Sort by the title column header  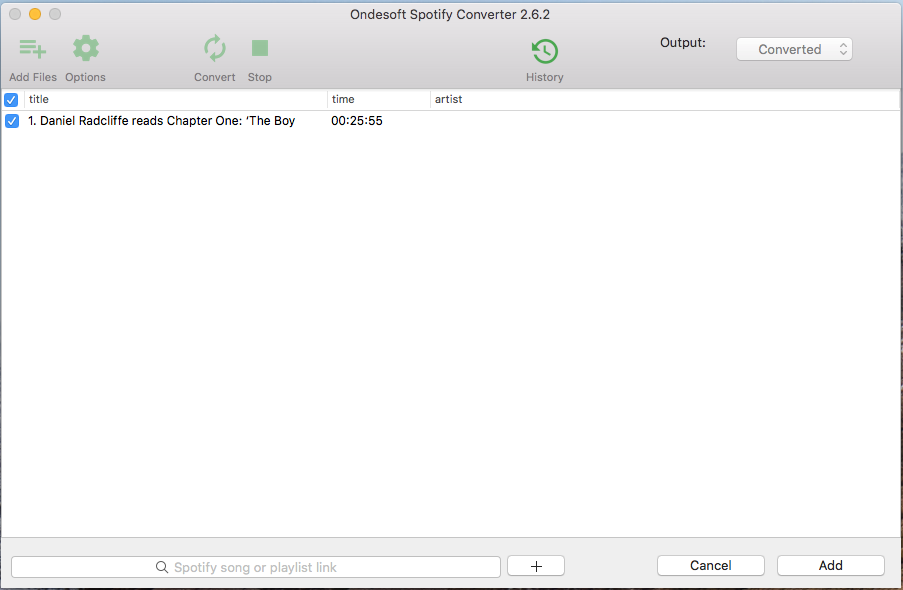click(x=176, y=99)
